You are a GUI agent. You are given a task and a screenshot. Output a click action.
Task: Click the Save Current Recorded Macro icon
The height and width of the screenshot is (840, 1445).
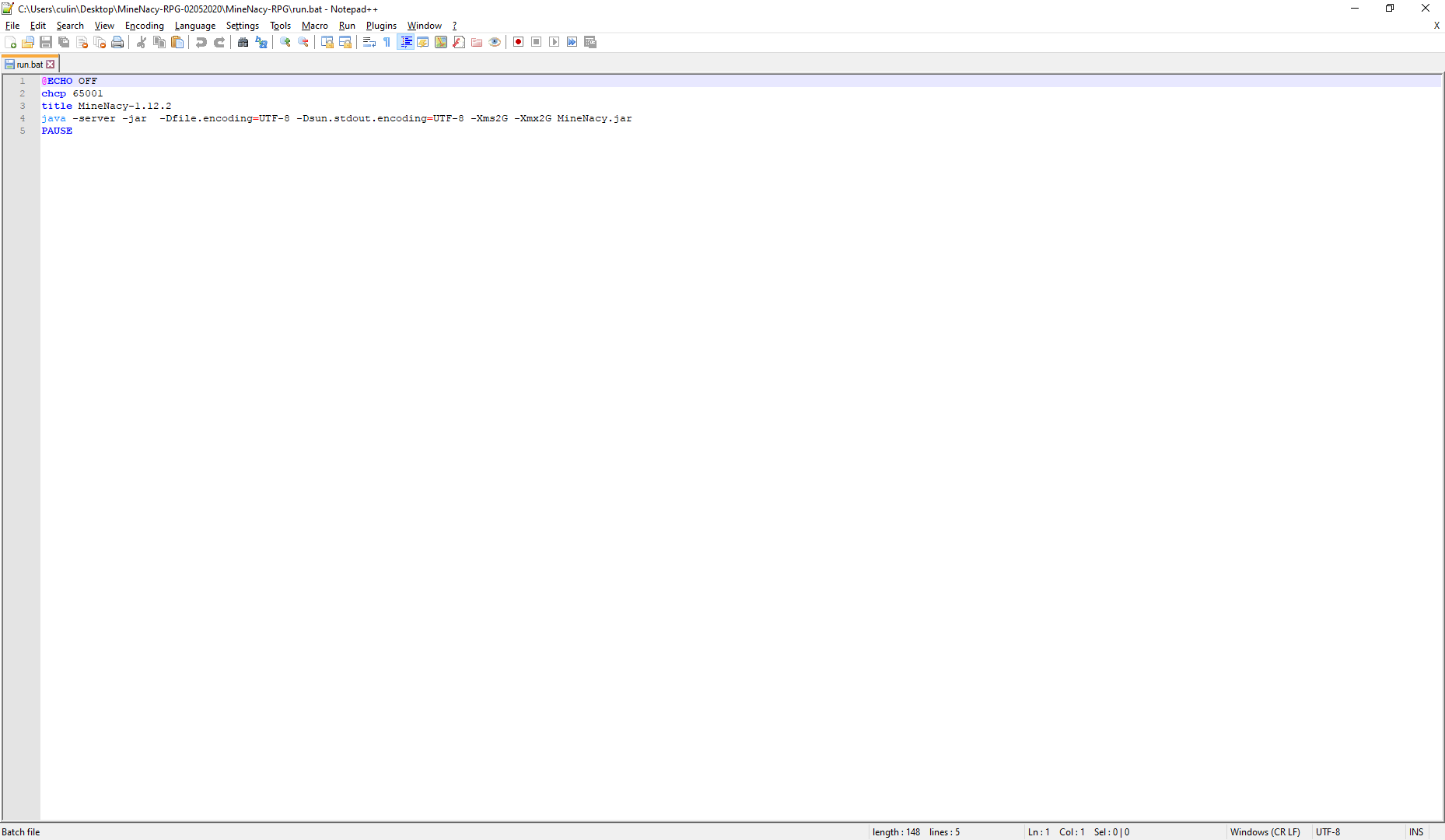point(590,42)
